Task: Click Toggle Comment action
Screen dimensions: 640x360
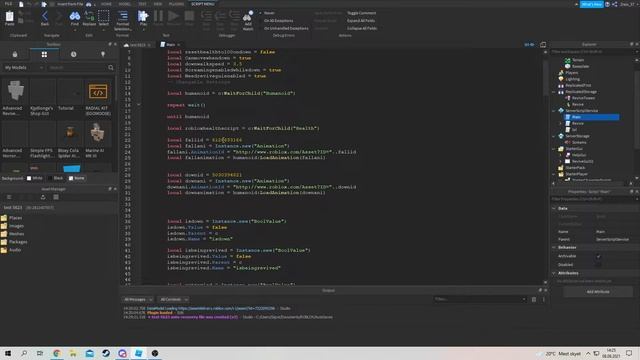Action: (361, 13)
